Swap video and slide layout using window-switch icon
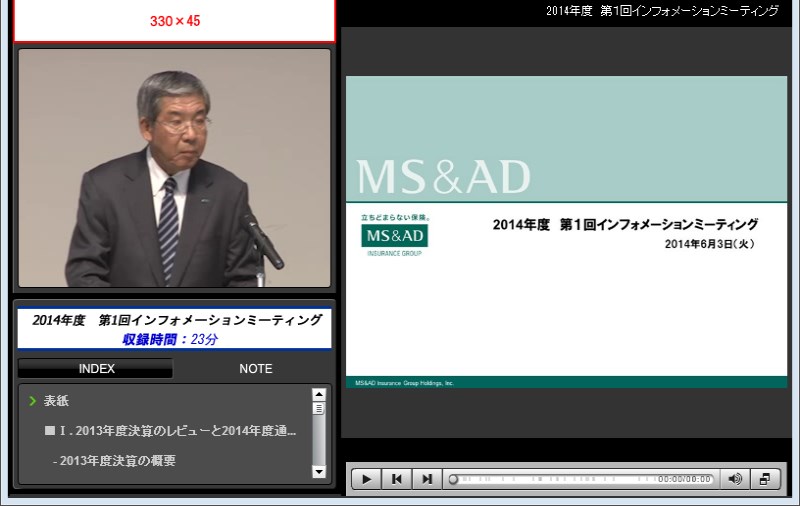Screen dimensions: 800x506 coord(765,479)
